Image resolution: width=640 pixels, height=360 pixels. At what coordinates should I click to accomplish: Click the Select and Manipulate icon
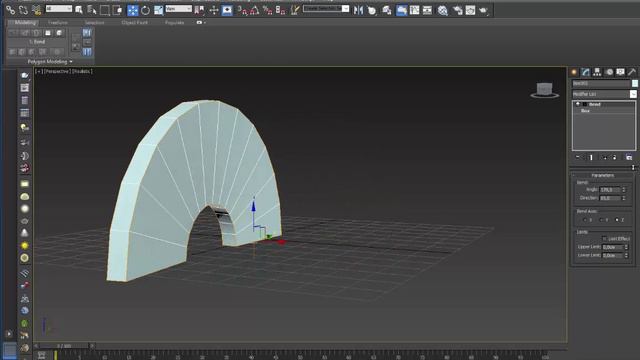pyautogui.click(x=214, y=10)
